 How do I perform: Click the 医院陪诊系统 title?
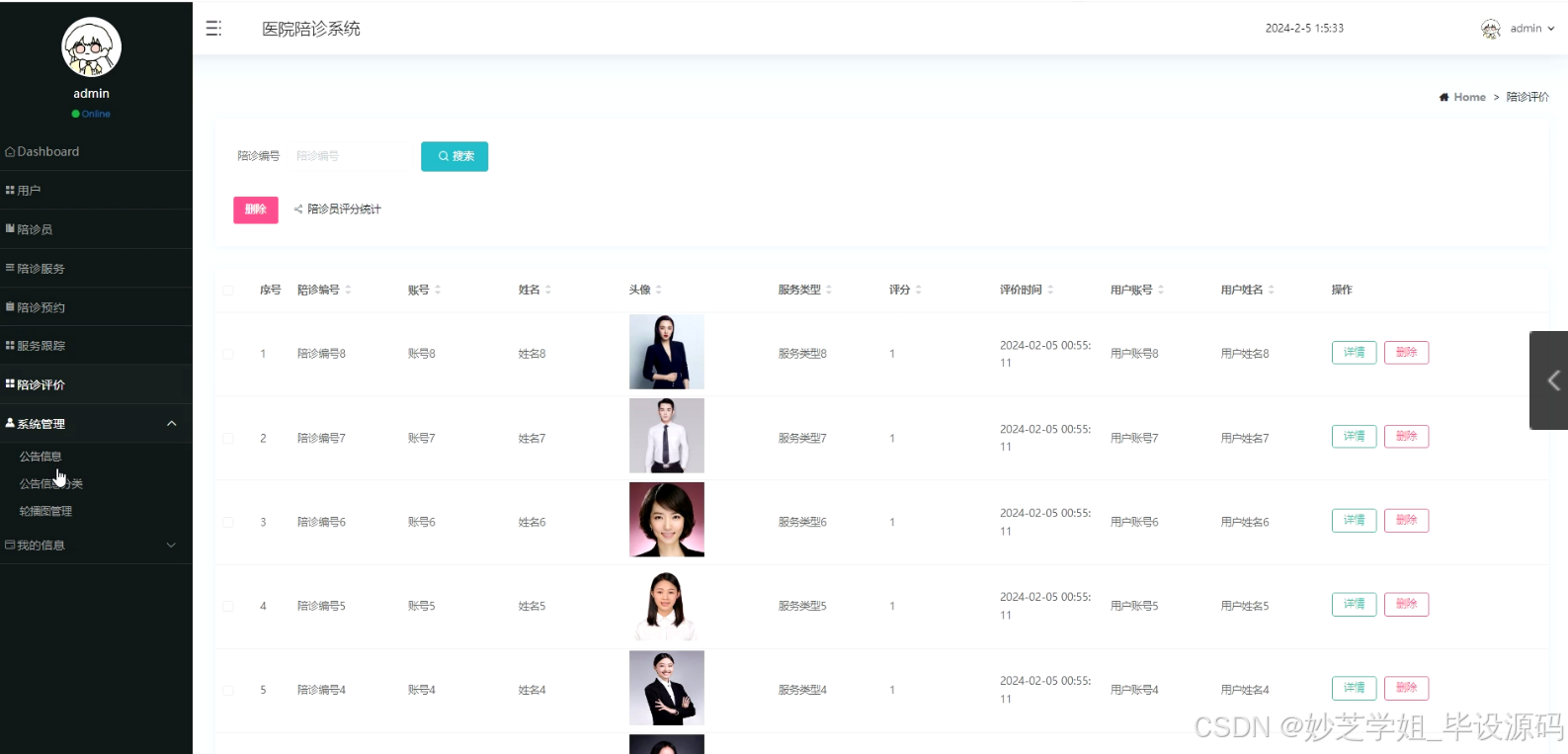pyautogui.click(x=311, y=29)
